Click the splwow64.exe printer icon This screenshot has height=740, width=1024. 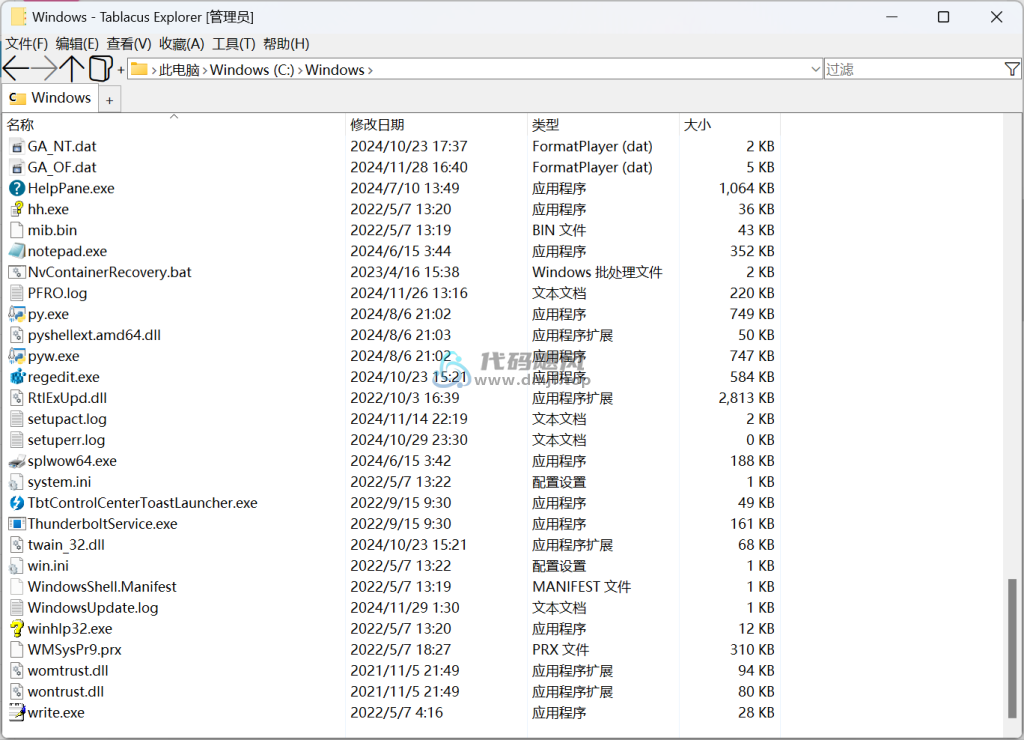tap(17, 461)
